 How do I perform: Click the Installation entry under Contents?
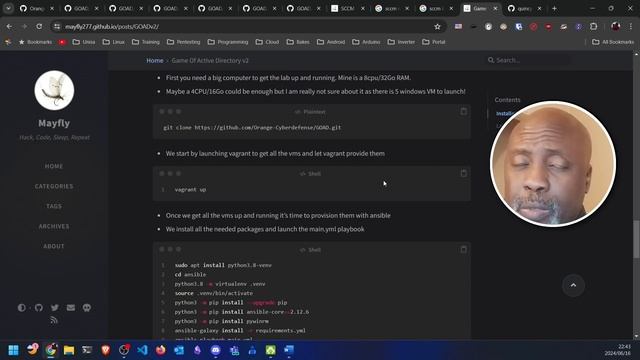coord(504,113)
